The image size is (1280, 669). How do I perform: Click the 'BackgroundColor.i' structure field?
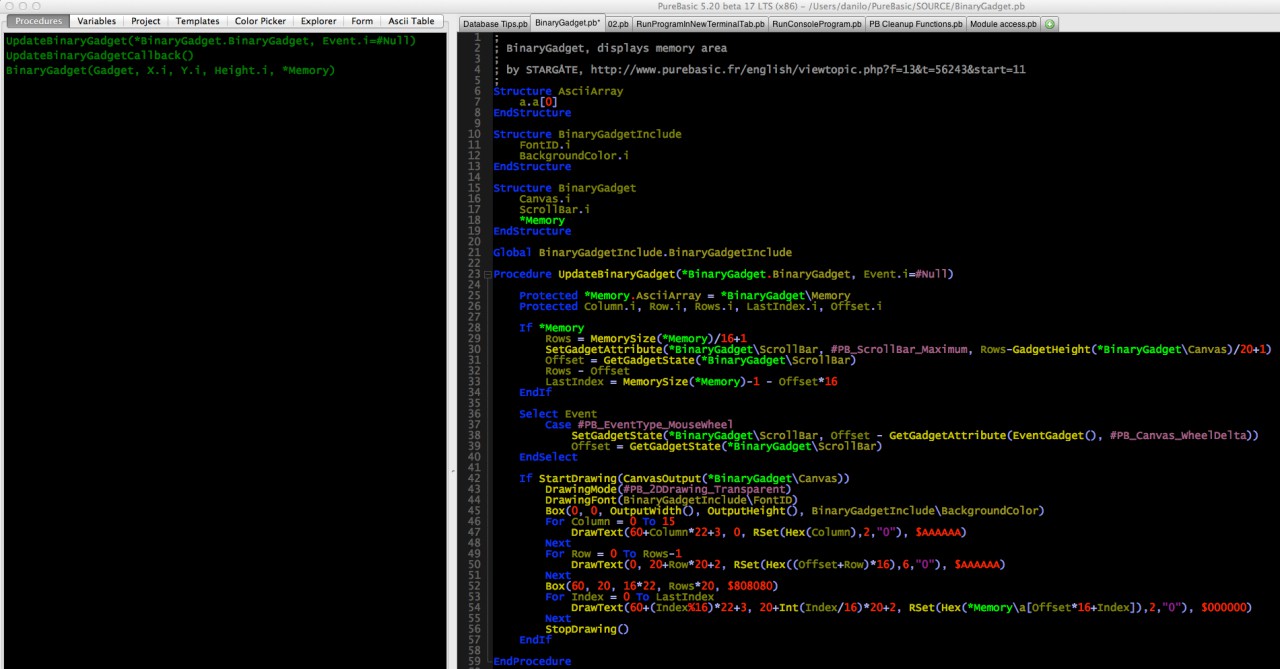click(x=574, y=156)
